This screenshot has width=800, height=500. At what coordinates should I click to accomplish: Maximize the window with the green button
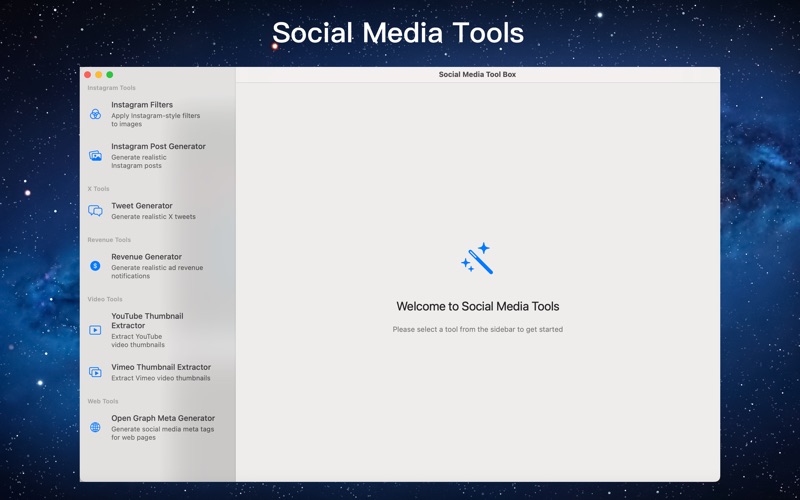pyautogui.click(x=110, y=75)
